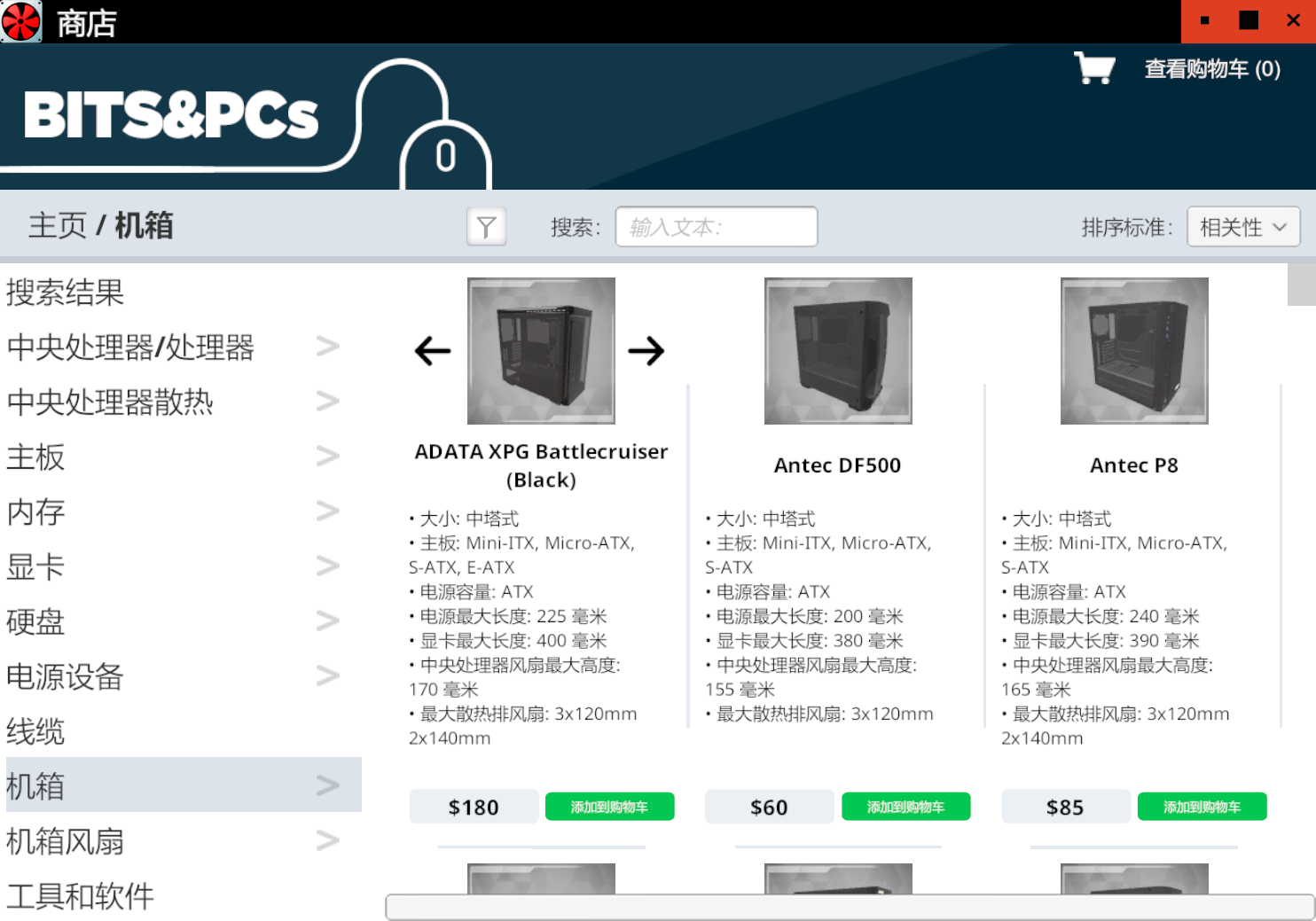1316x921 pixels.
Task: Click the 商店 window title
Action: pyautogui.click(x=87, y=23)
